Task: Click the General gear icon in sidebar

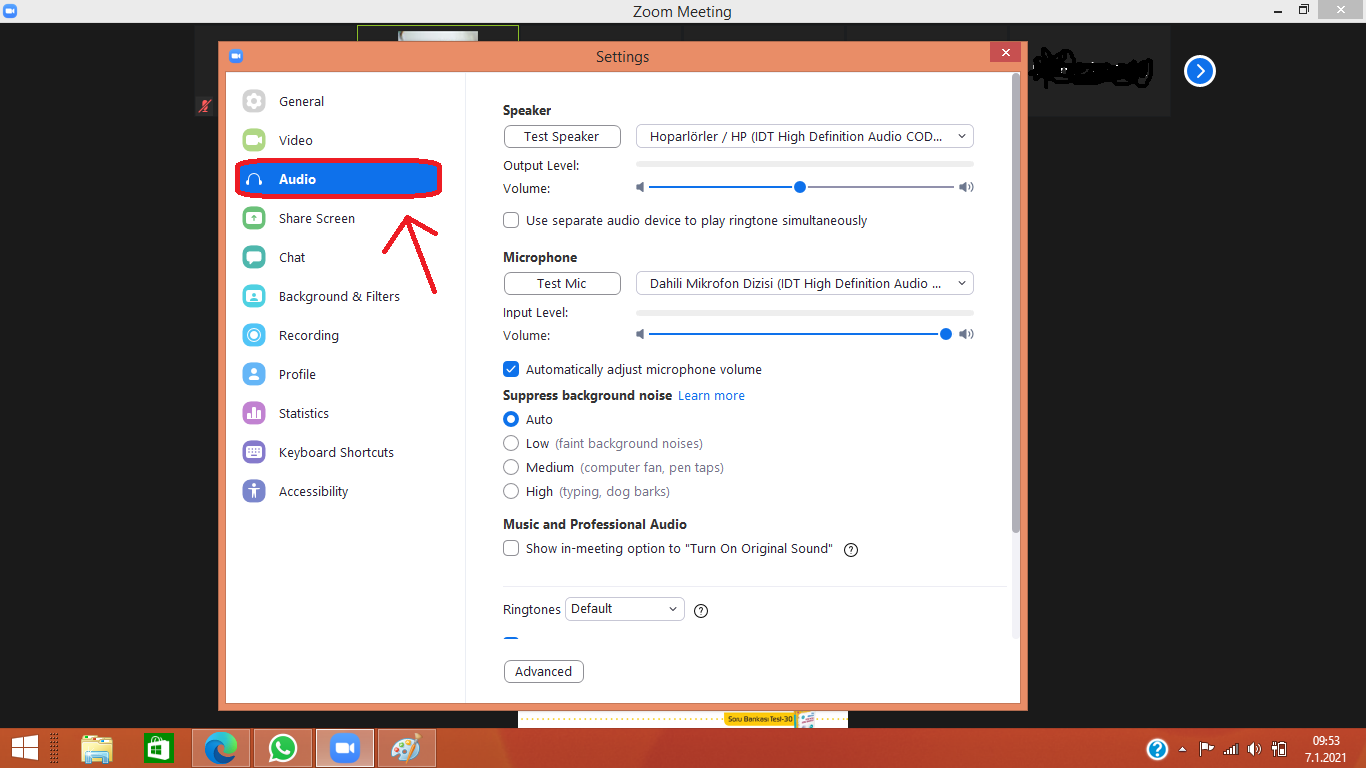Action: (x=254, y=101)
